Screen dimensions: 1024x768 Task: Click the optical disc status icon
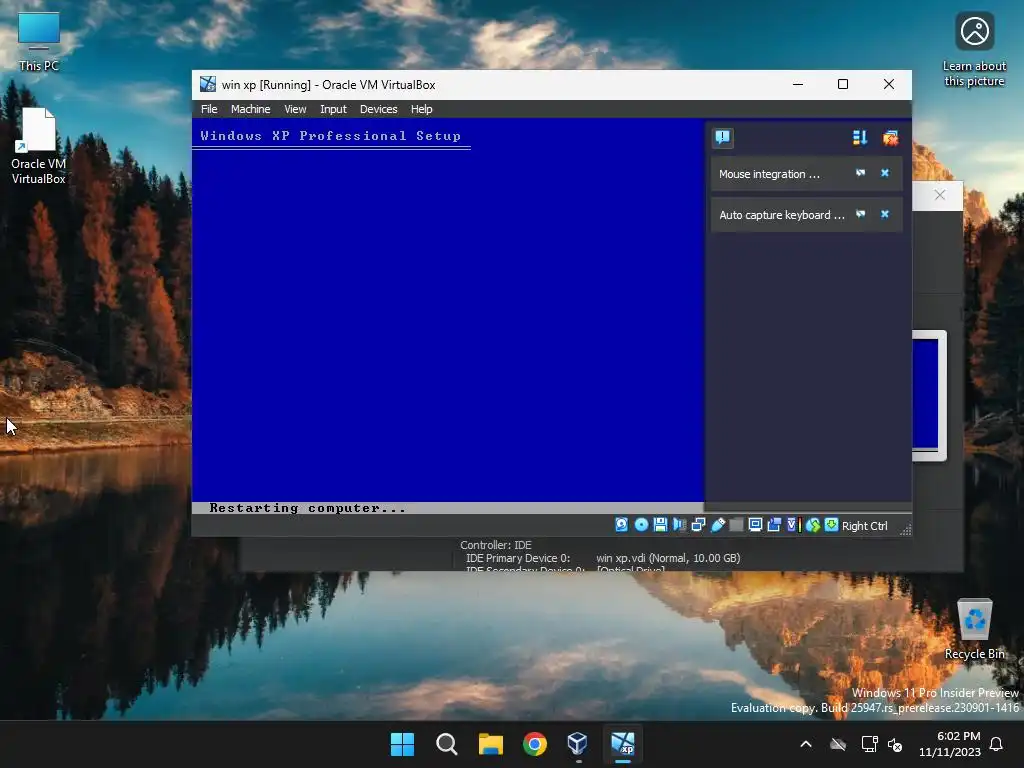pyautogui.click(x=641, y=525)
